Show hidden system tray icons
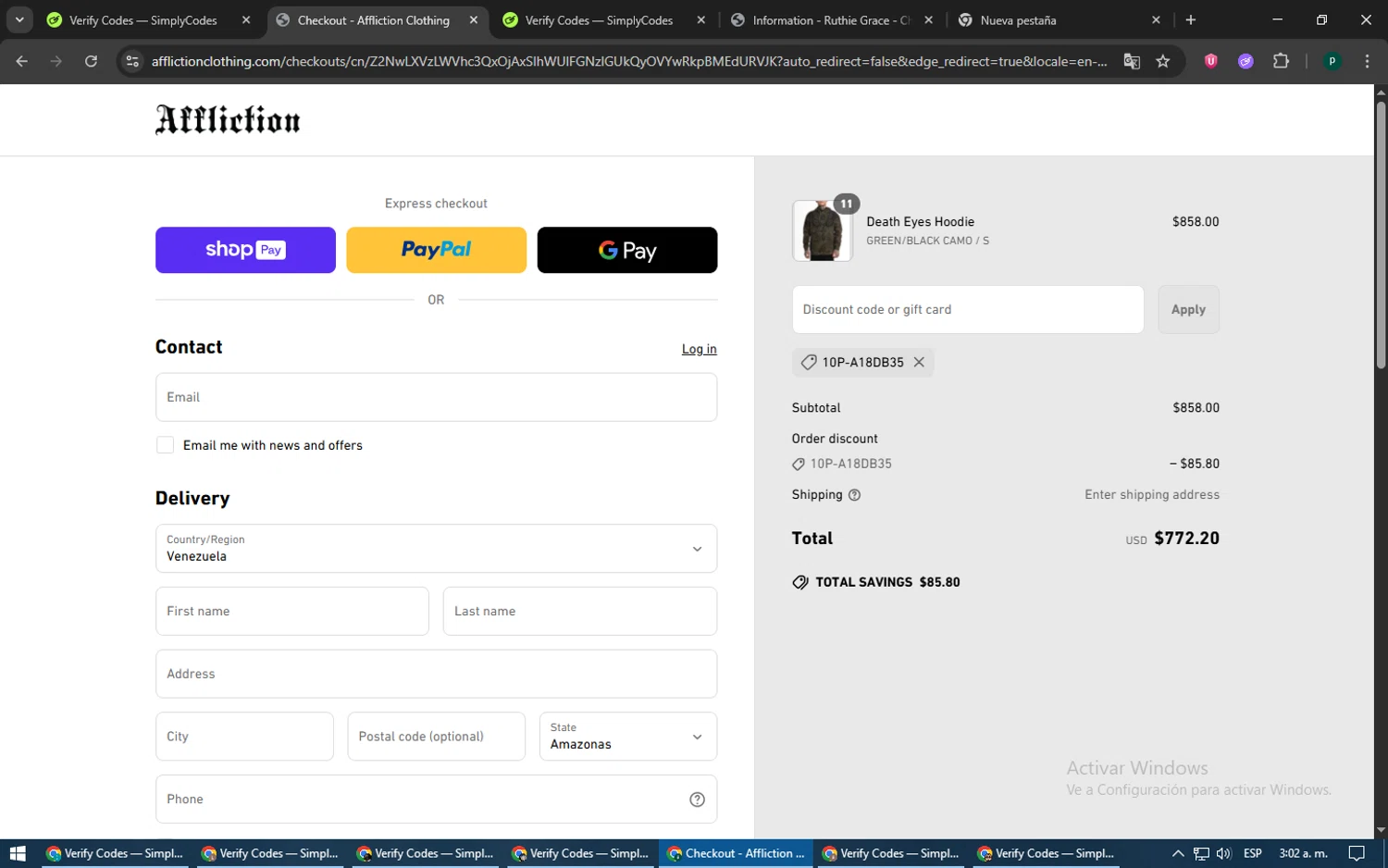Screen dimensions: 1388x868 coord(1178,853)
